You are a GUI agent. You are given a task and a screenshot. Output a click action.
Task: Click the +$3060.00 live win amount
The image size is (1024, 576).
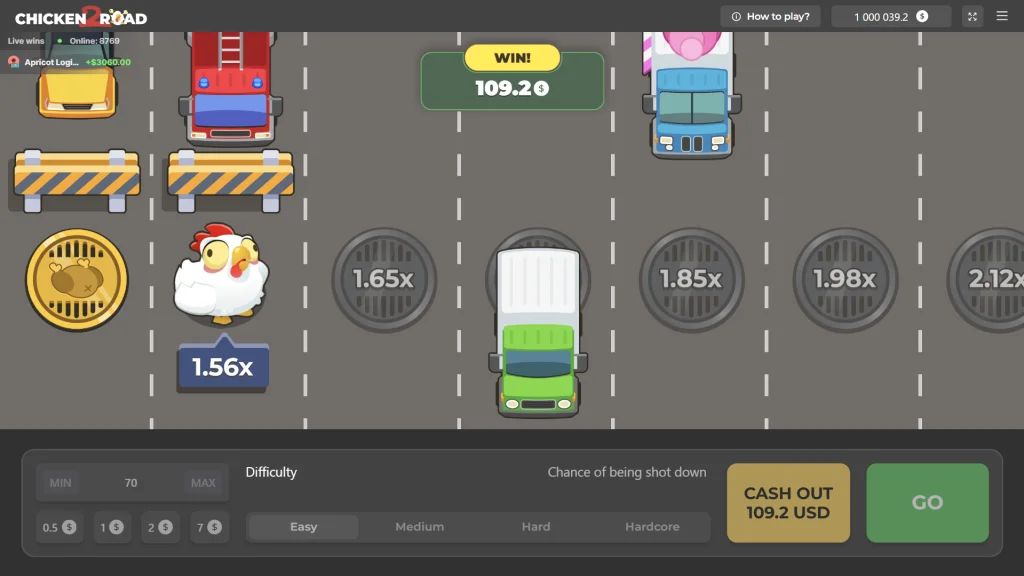(x=108, y=62)
